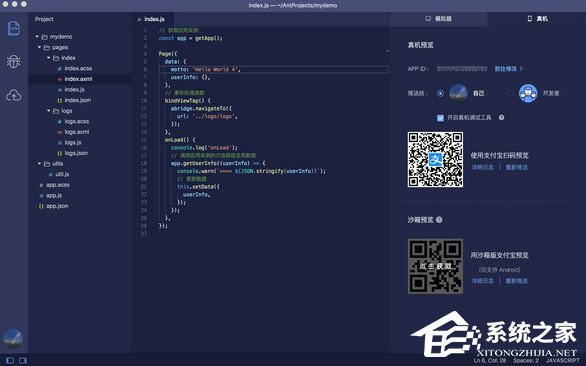Open index.axml in the file tree
Image resolution: width=586 pixels, height=366 pixels.
click(78, 79)
